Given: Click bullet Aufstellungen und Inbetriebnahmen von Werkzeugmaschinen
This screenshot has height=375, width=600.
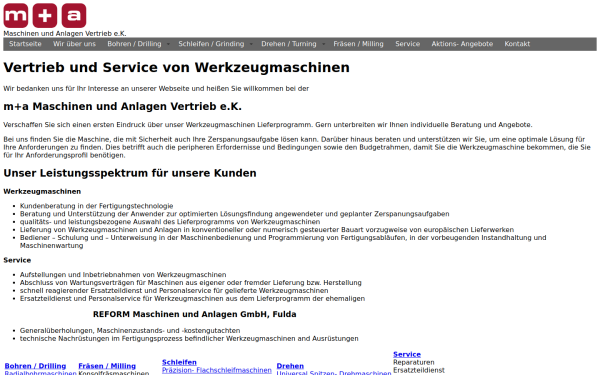Looking at the screenshot, I should coord(123,275).
